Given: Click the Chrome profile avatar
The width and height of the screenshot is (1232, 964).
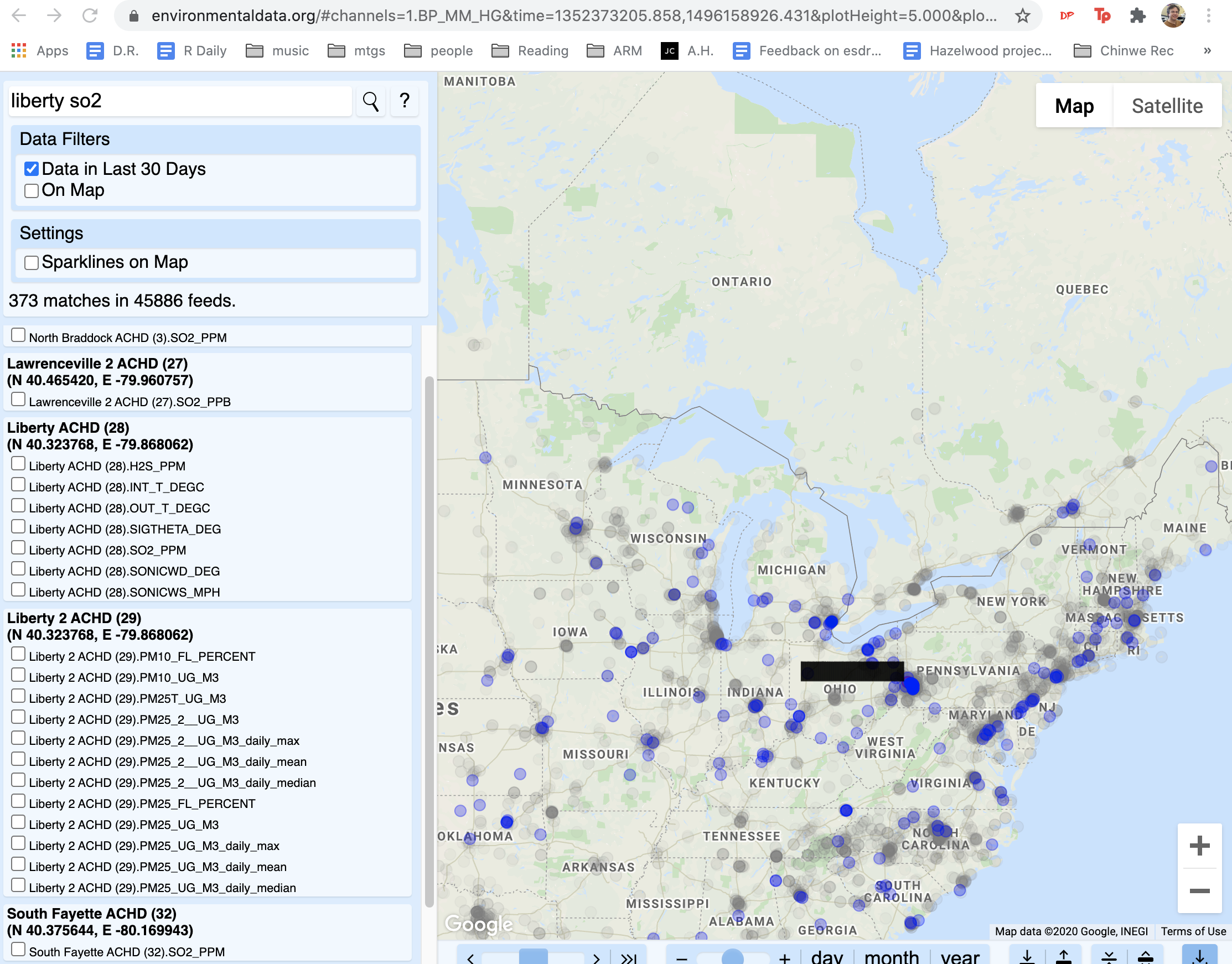Looking at the screenshot, I should pyautogui.click(x=1173, y=15).
